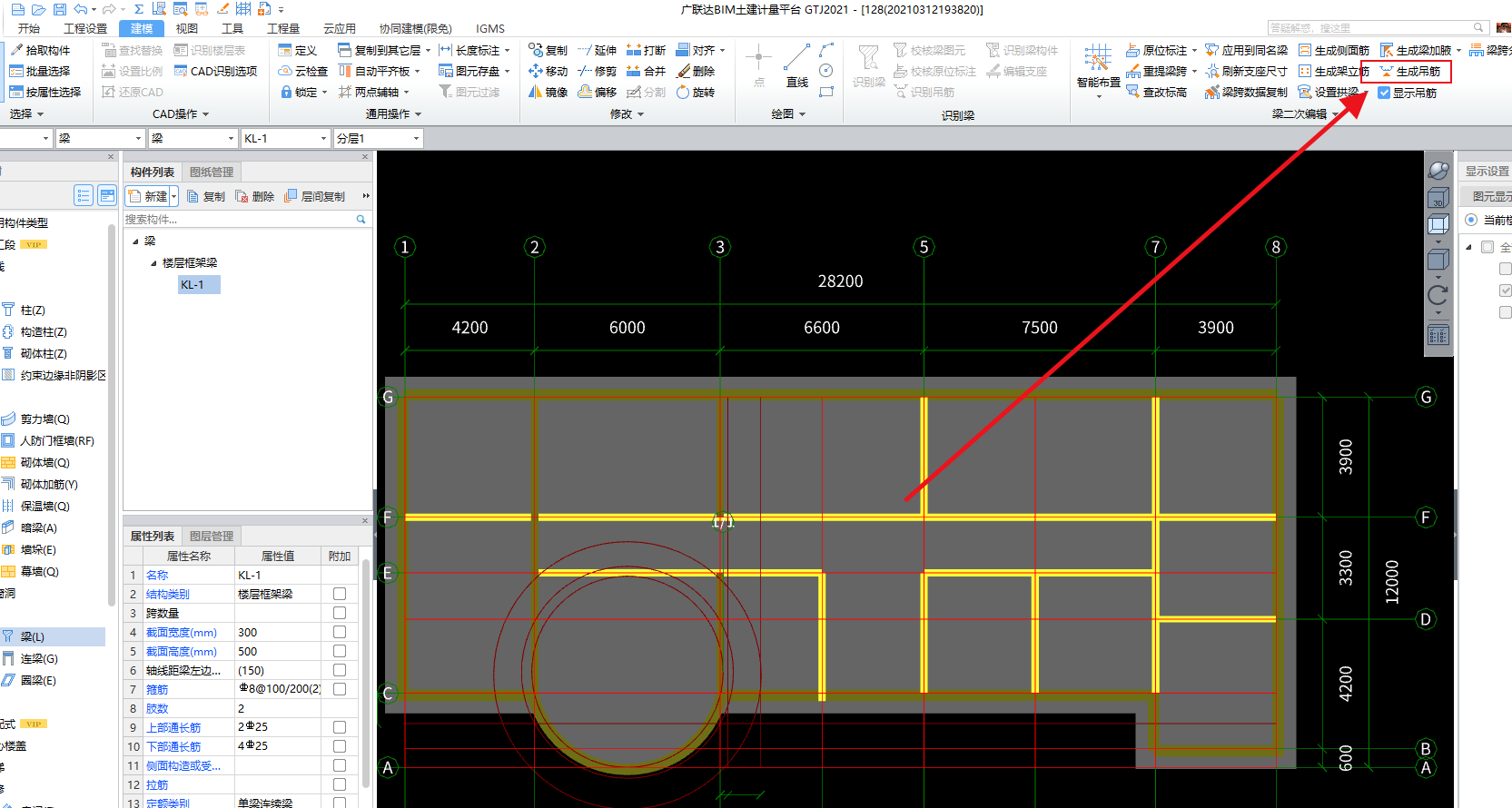Collapse 楼层框架梁 tree node

click(153, 262)
